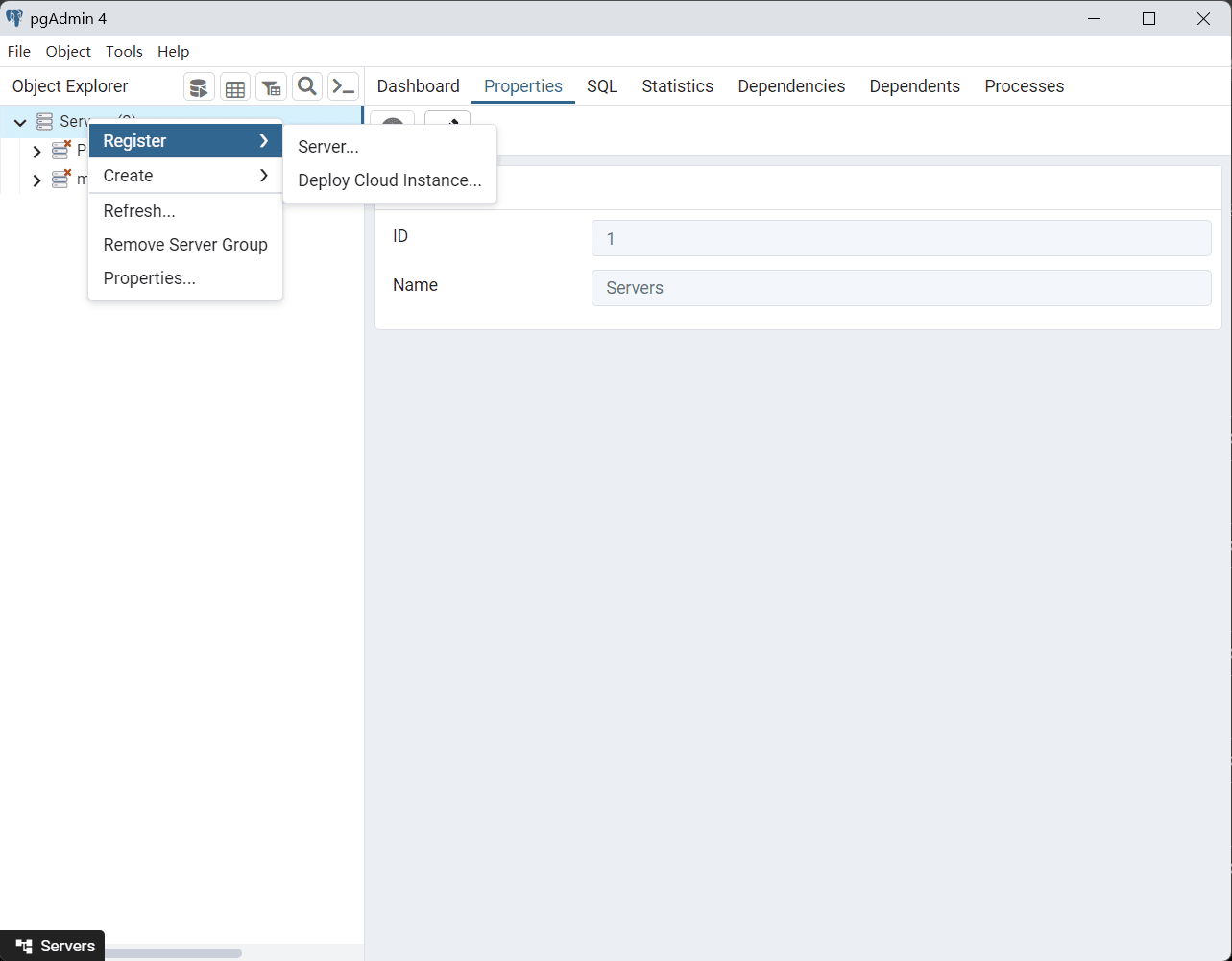Minimize the pgAdmin 4 window
Viewport: 1232px width, 961px height.
pyautogui.click(x=1094, y=18)
